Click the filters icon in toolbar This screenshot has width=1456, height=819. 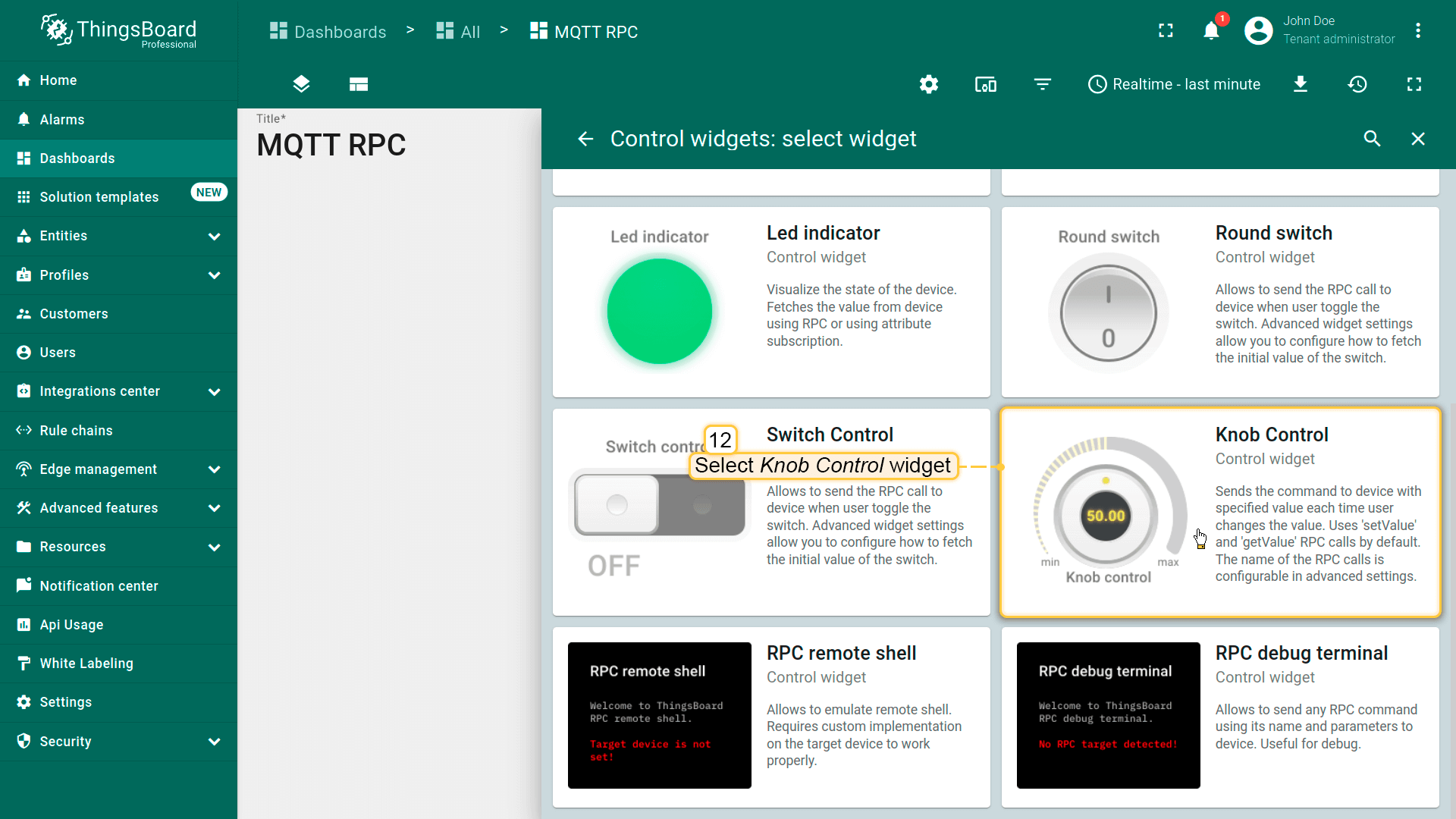1043,84
